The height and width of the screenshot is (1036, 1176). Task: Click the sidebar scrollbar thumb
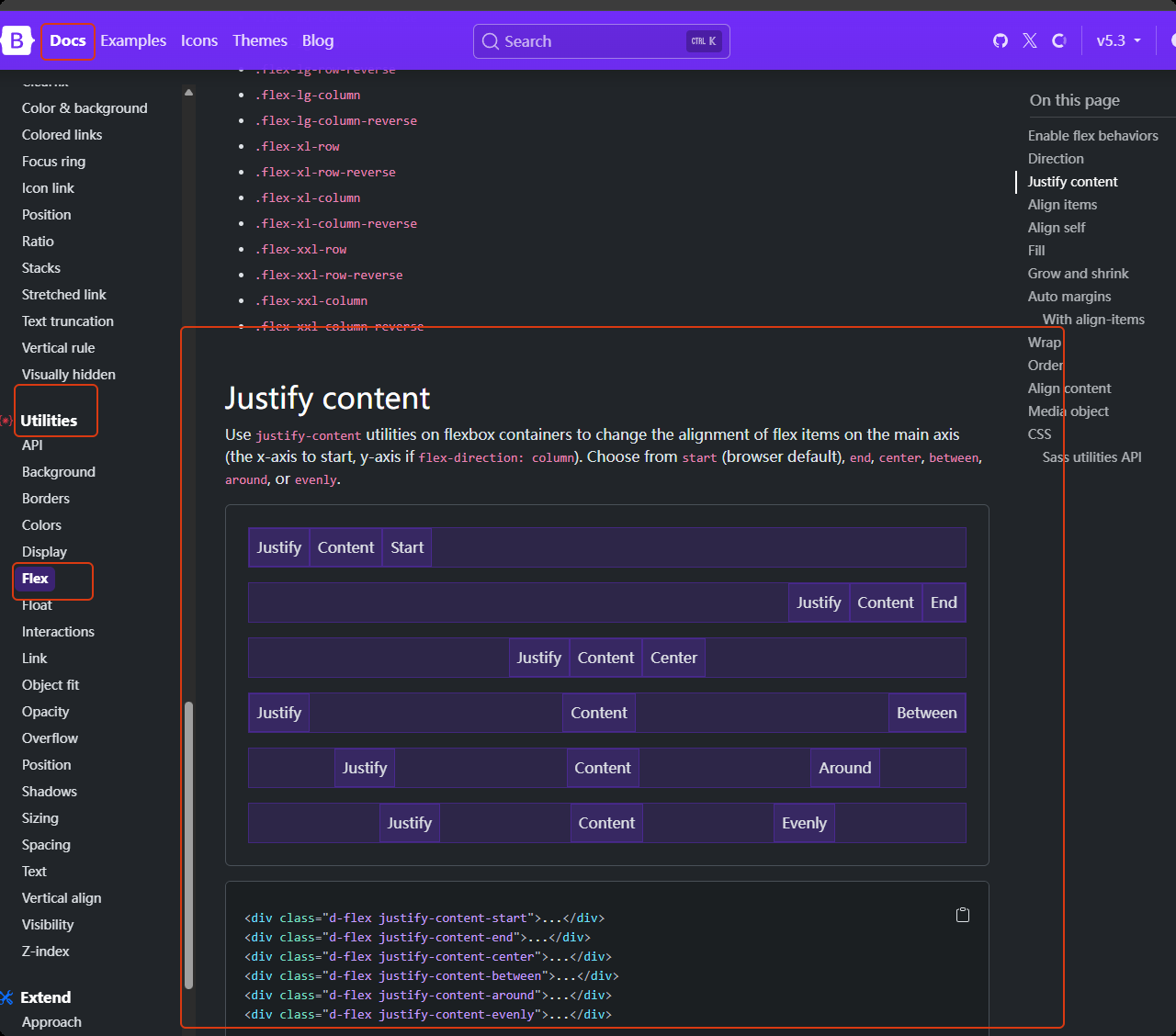189,845
